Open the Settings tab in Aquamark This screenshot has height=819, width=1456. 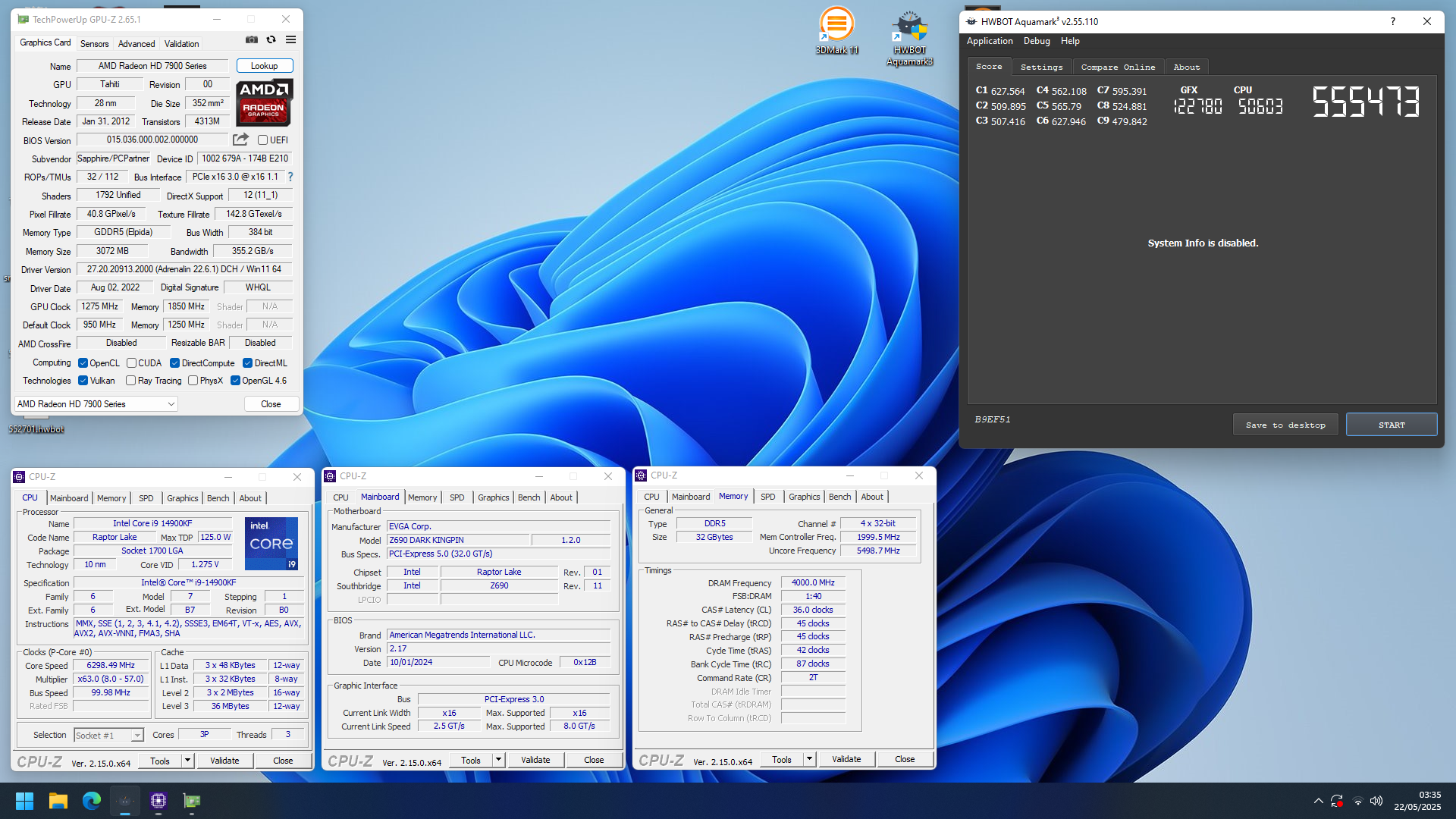pos(1041,67)
